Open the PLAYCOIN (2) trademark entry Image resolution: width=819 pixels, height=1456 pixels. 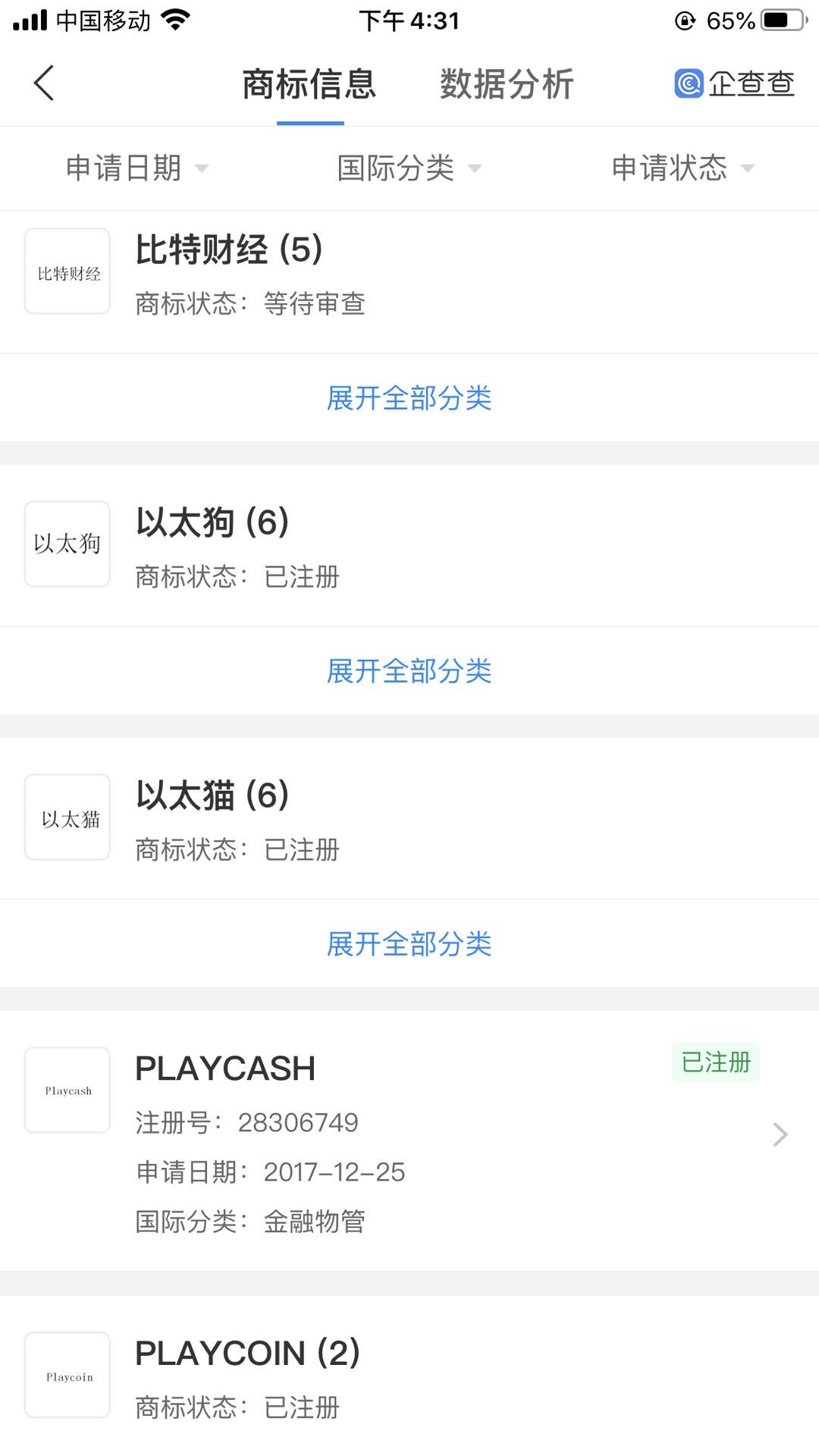pos(247,1354)
